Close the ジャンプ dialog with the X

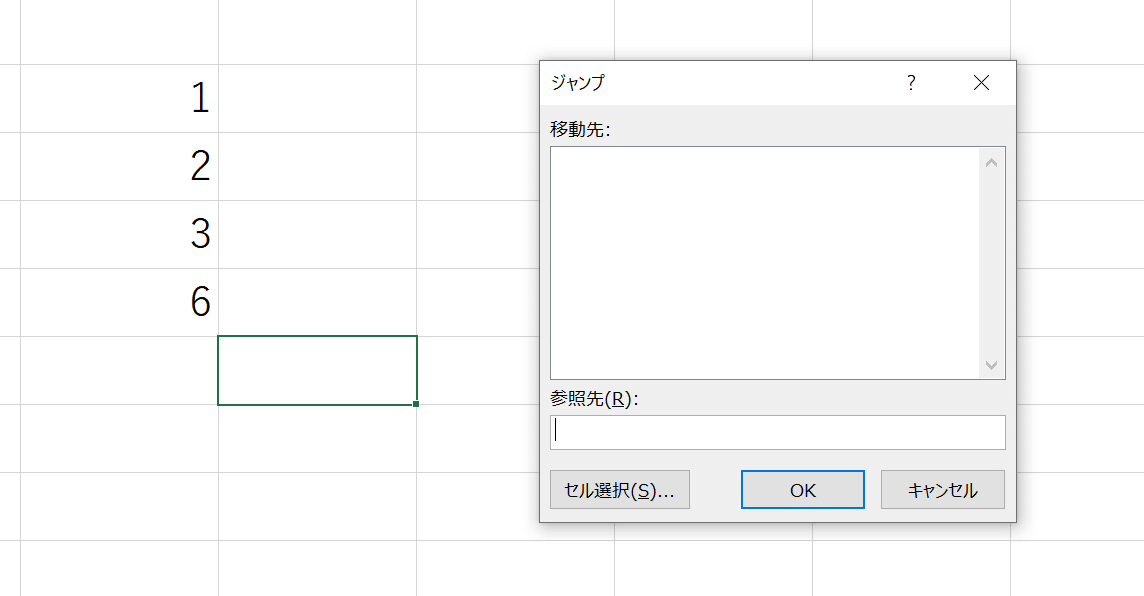point(981,83)
